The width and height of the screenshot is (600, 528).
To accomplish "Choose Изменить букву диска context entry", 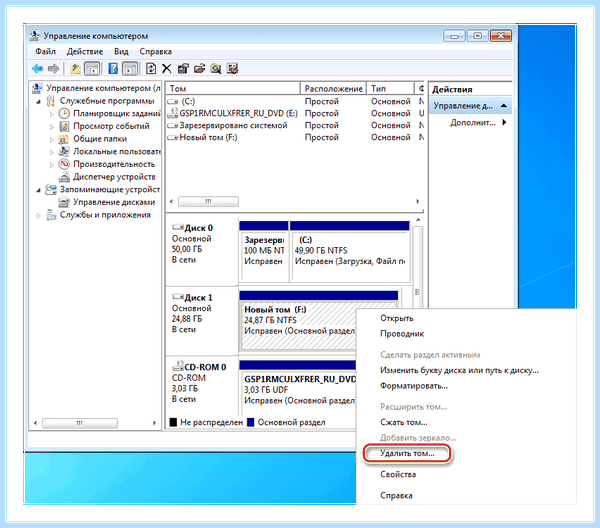I will [x=459, y=370].
